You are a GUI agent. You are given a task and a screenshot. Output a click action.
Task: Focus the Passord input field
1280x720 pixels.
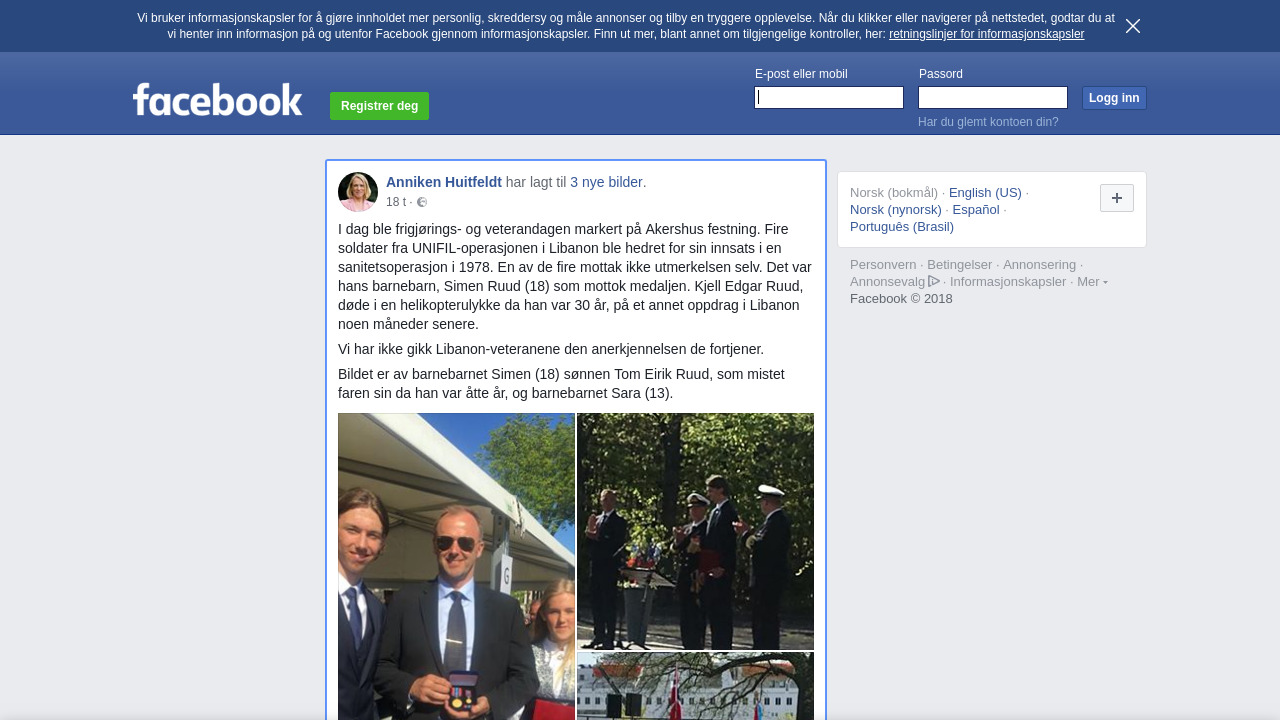(x=993, y=97)
